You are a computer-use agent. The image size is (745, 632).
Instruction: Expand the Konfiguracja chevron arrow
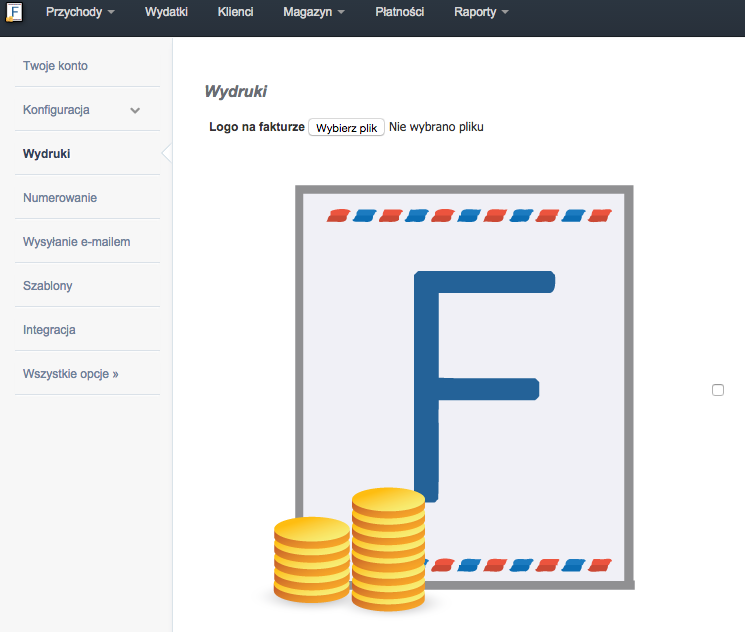(x=135, y=110)
